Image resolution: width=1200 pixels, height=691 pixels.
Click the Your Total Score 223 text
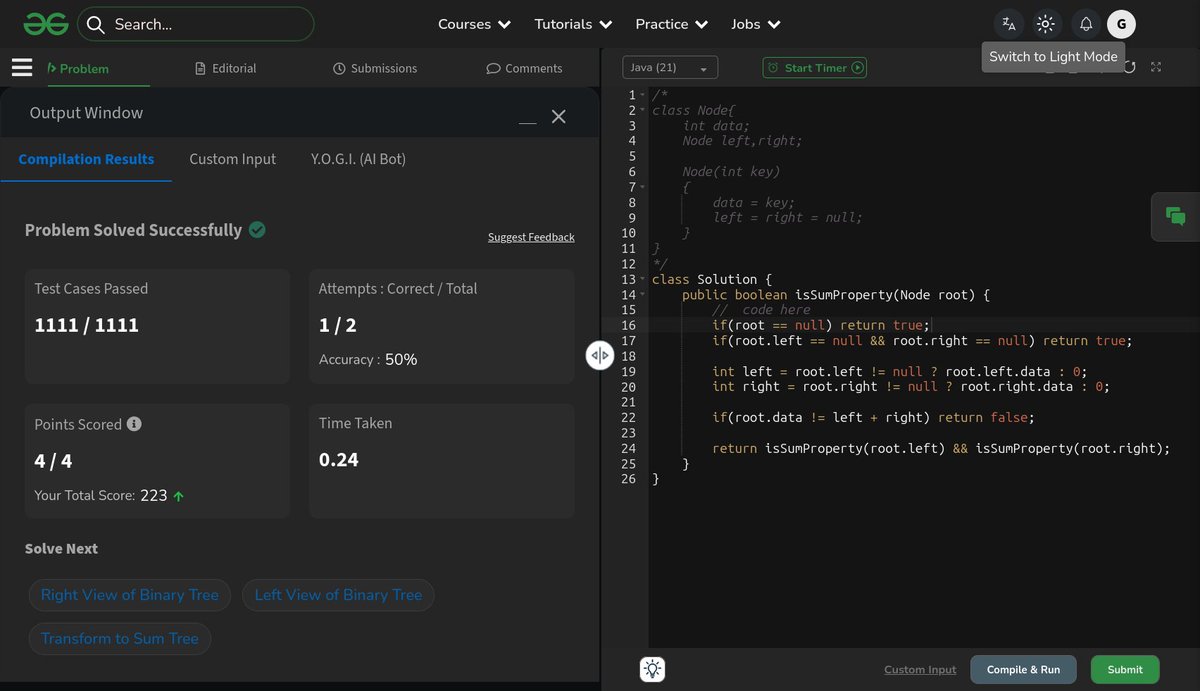point(101,495)
